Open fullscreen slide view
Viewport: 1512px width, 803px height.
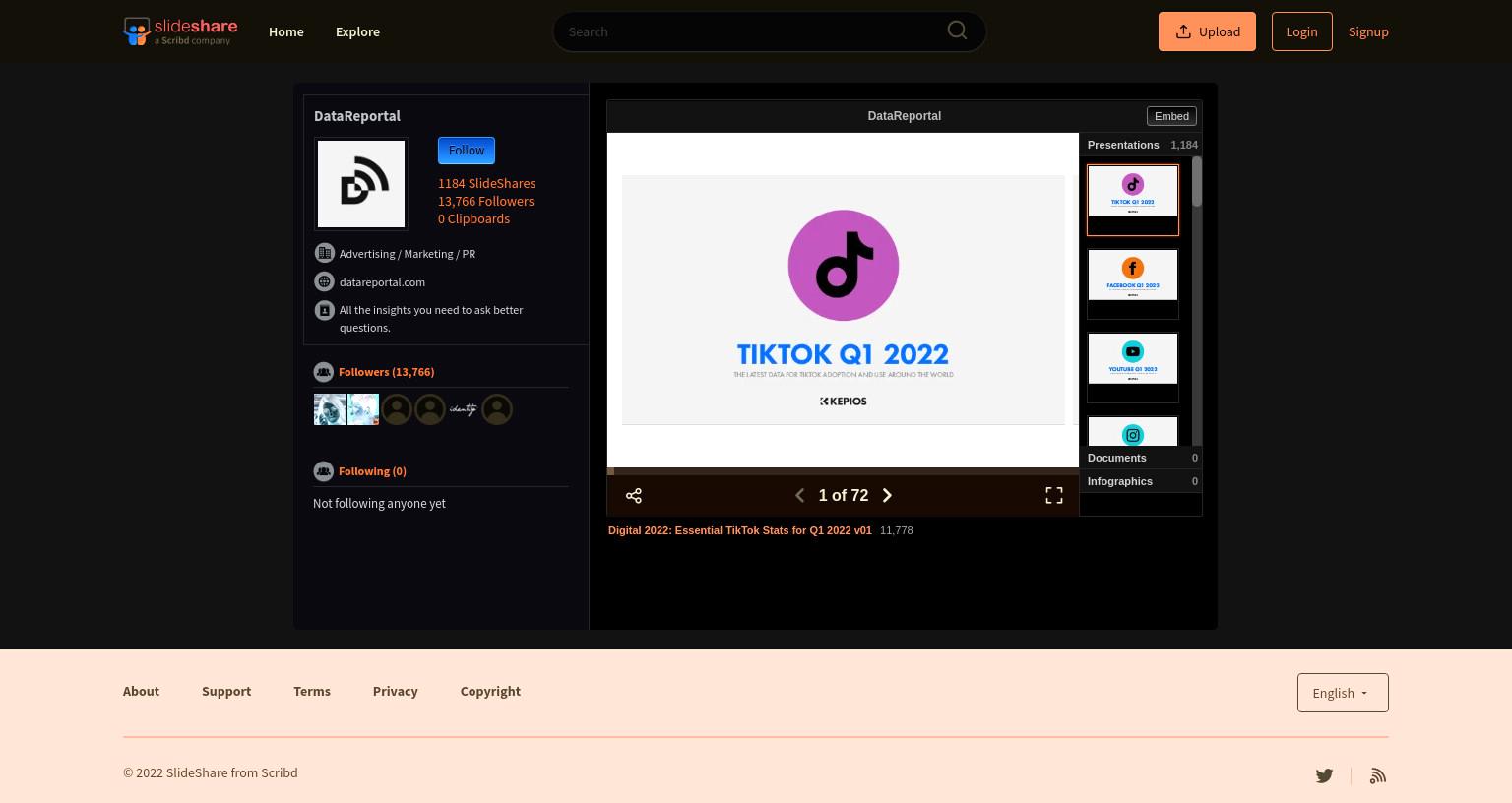pyautogui.click(x=1054, y=496)
